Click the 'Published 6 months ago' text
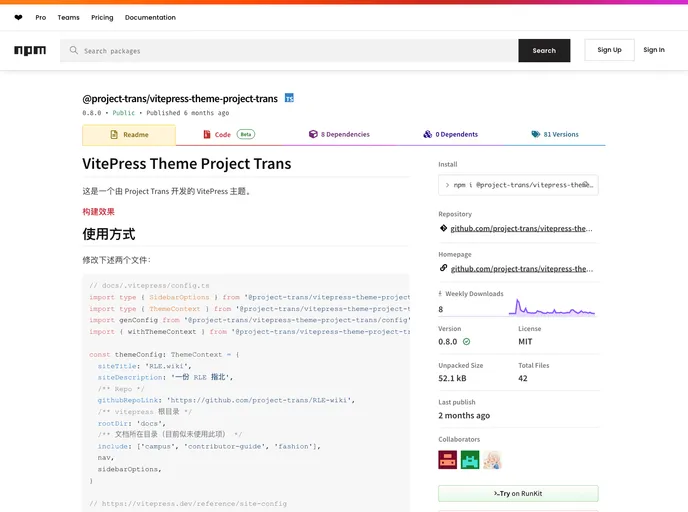This screenshot has height=512, width=688. click(x=188, y=113)
